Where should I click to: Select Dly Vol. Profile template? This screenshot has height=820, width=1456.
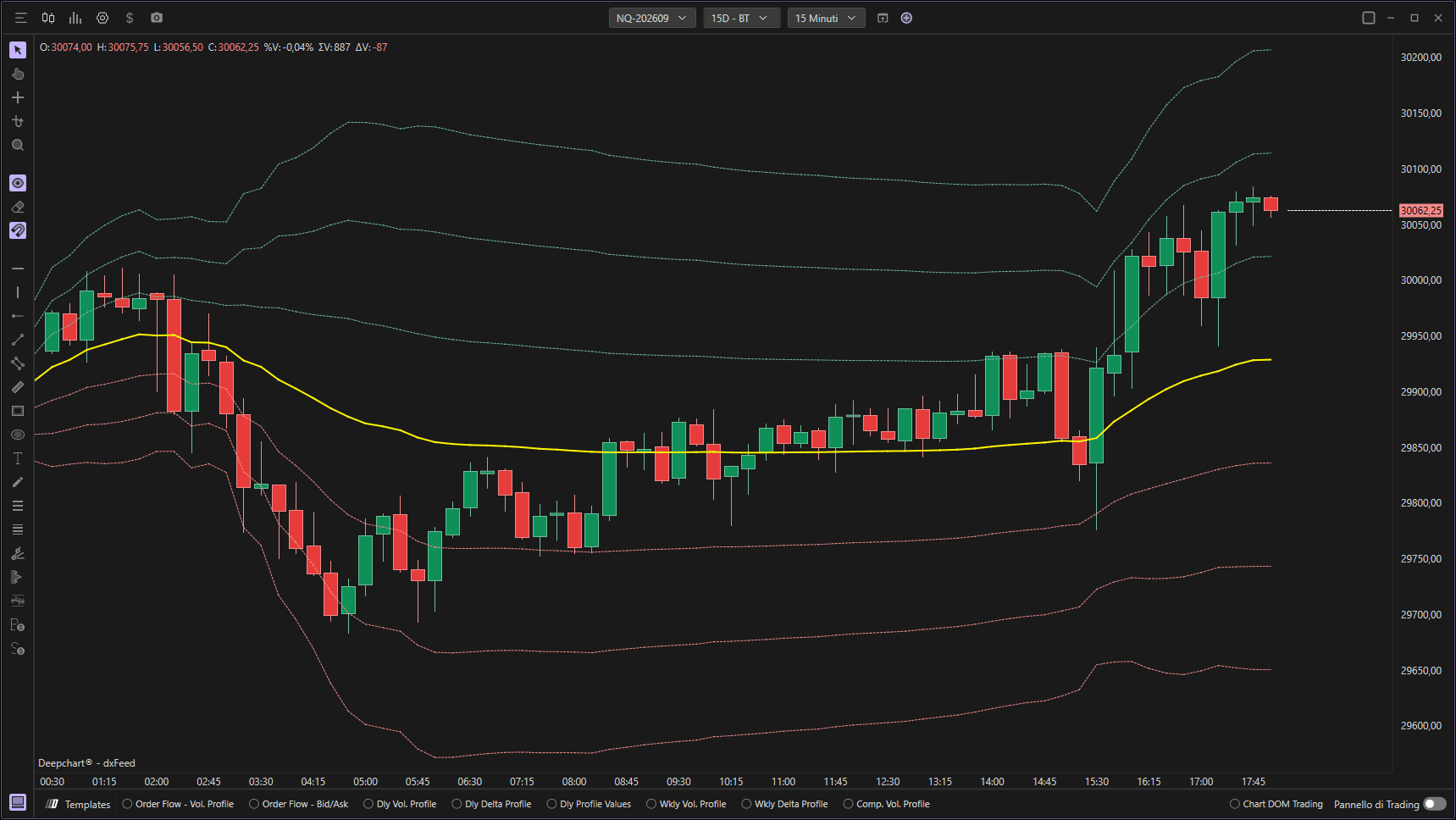[x=400, y=804]
